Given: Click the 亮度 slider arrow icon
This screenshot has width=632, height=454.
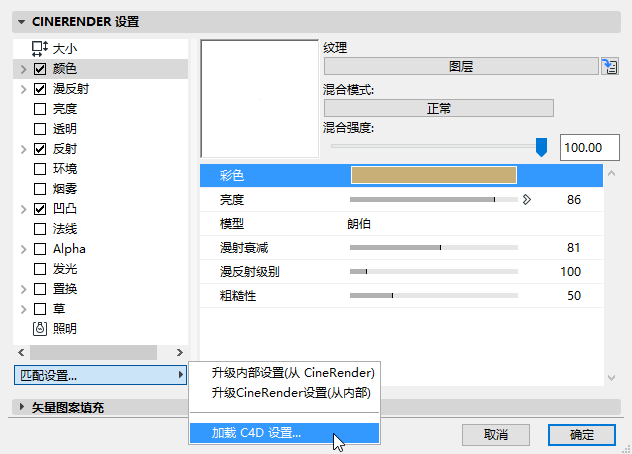Looking at the screenshot, I should 526,199.
